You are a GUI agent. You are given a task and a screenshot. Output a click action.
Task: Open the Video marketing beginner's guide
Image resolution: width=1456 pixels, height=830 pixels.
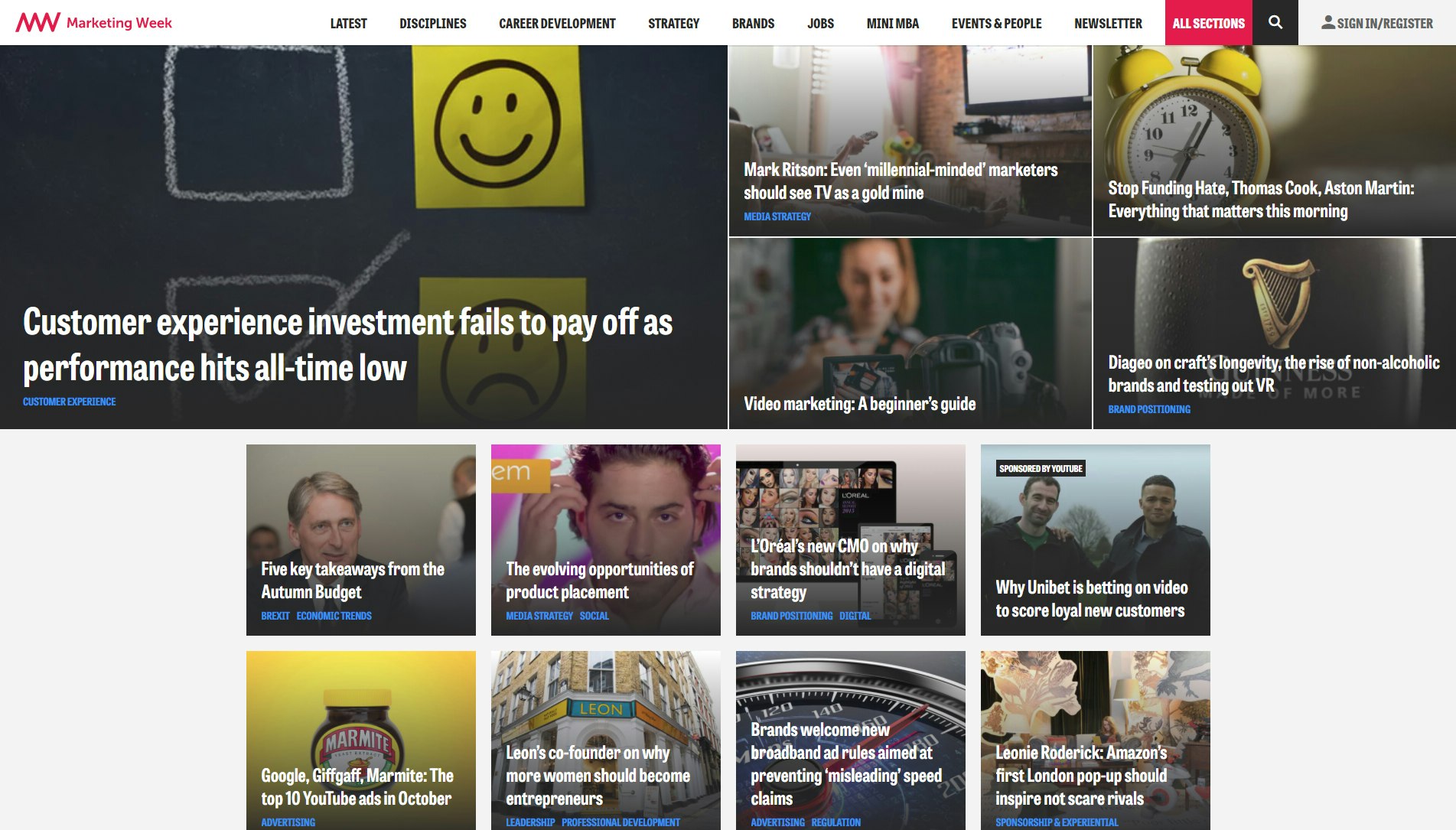coord(859,404)
